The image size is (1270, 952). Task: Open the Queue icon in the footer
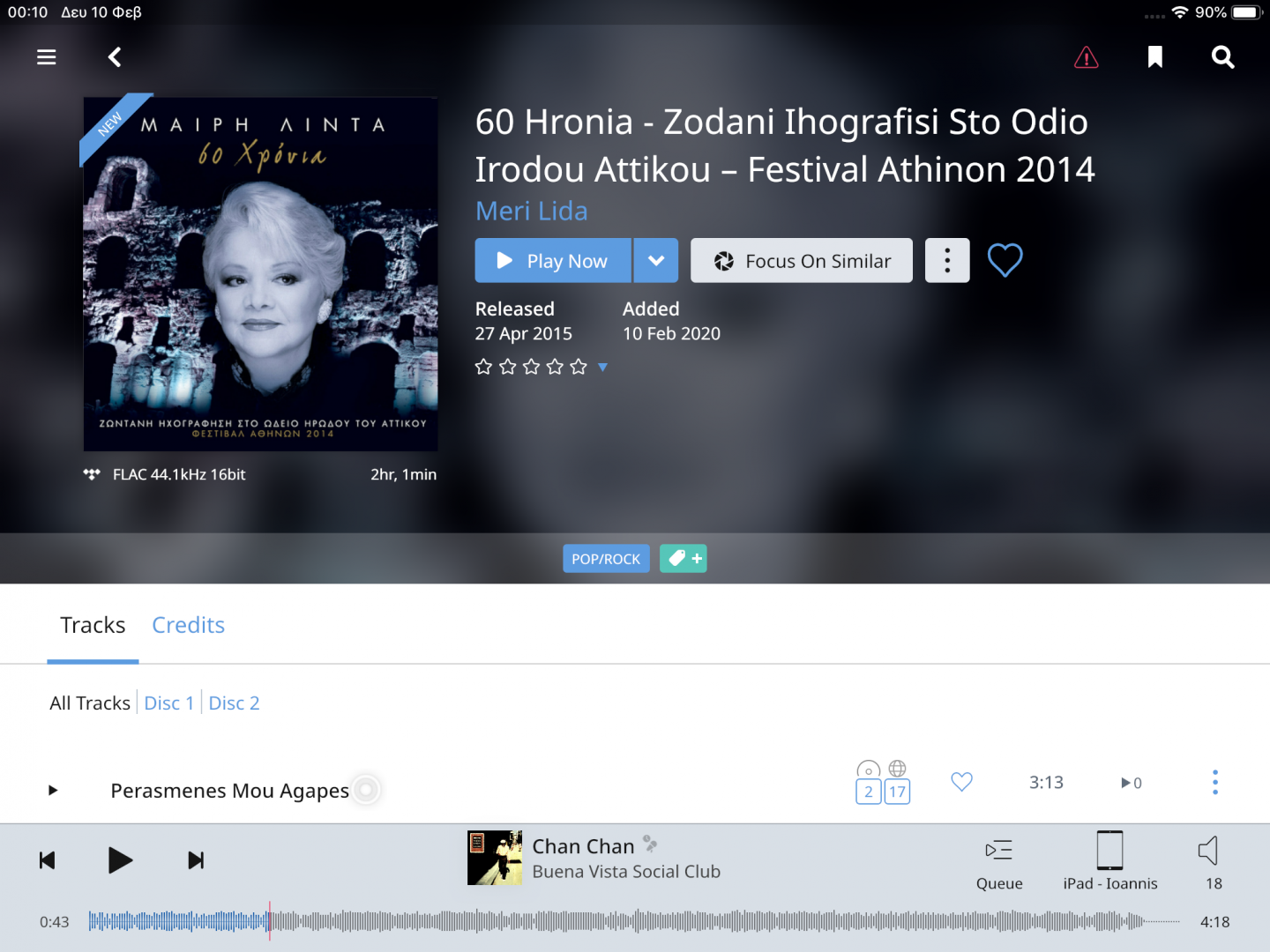click(x=999, y=862)
